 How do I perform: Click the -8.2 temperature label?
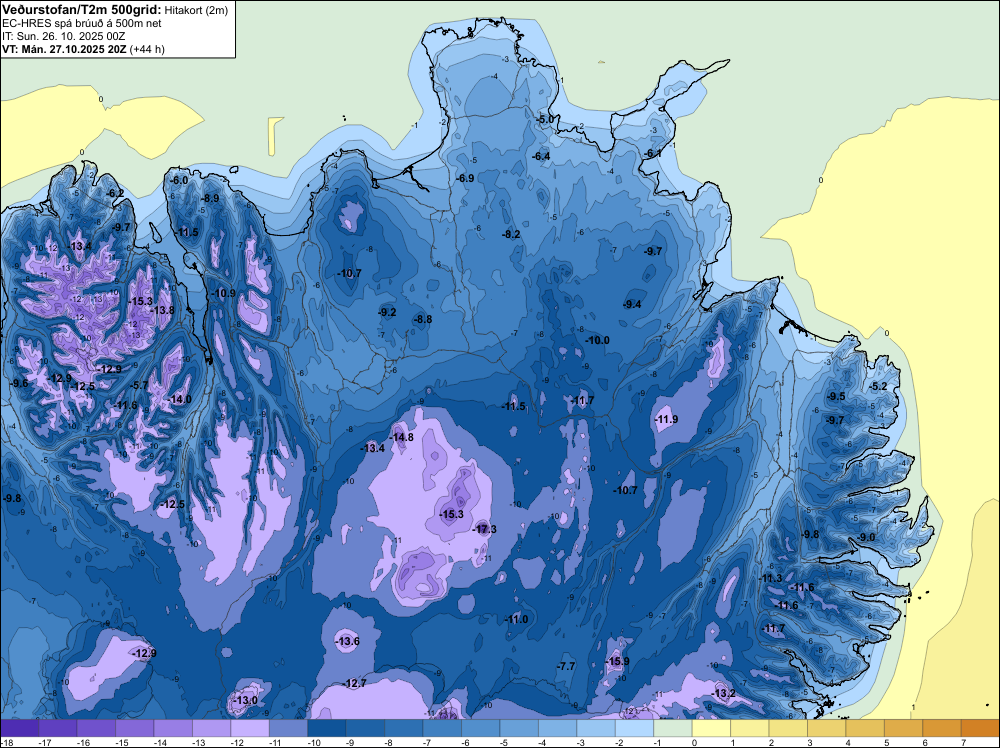pos(511,234)
